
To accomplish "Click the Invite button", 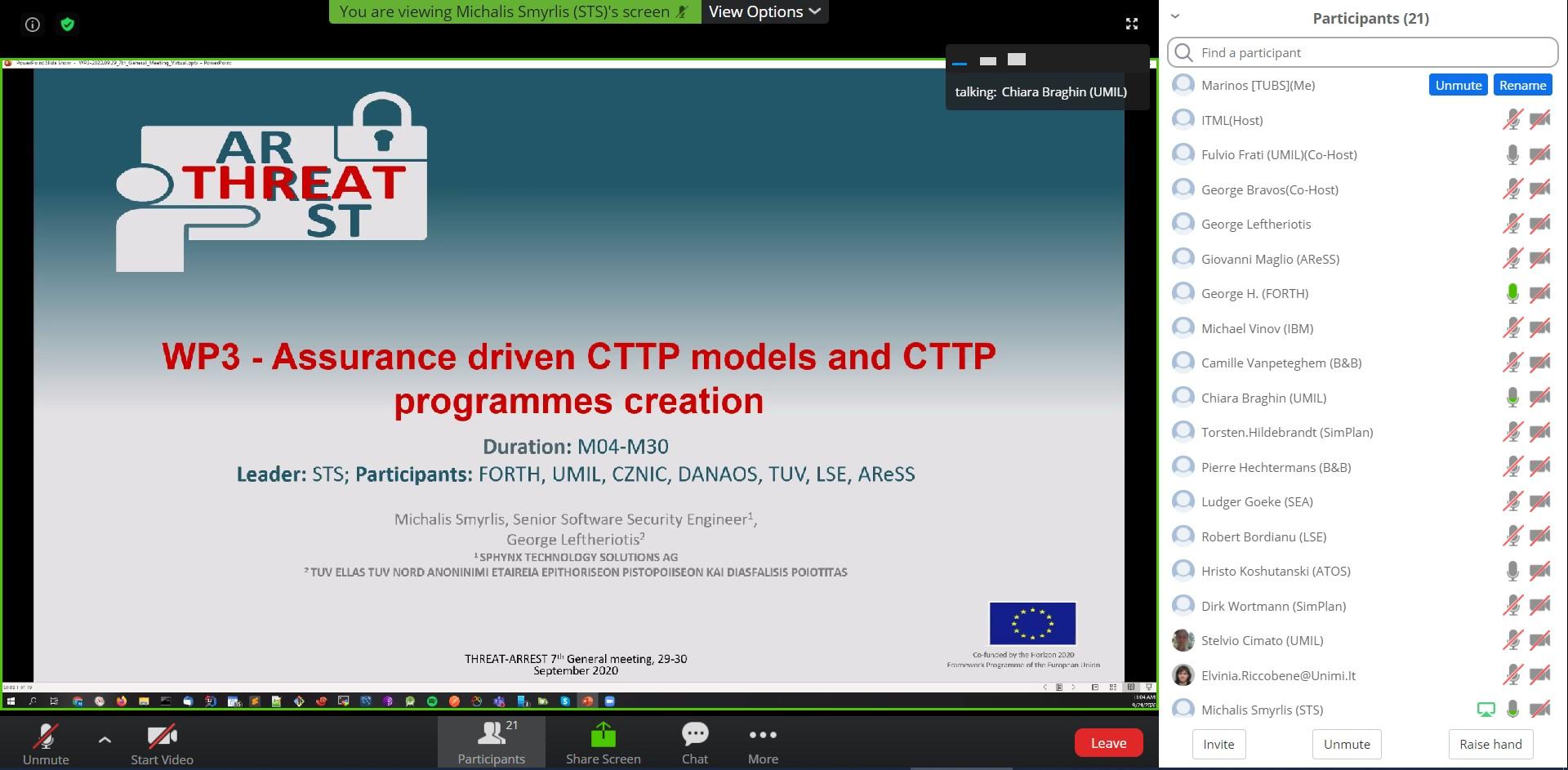I will tap(1218, 744).
